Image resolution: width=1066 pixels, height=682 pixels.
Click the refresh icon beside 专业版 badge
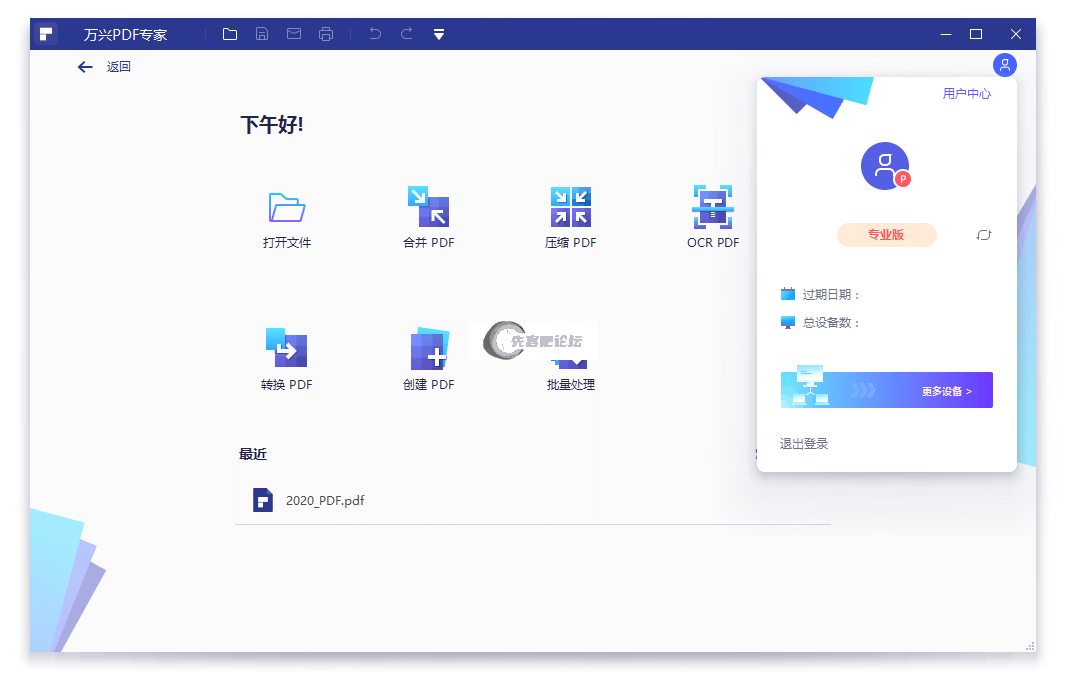tap(983, 235)
